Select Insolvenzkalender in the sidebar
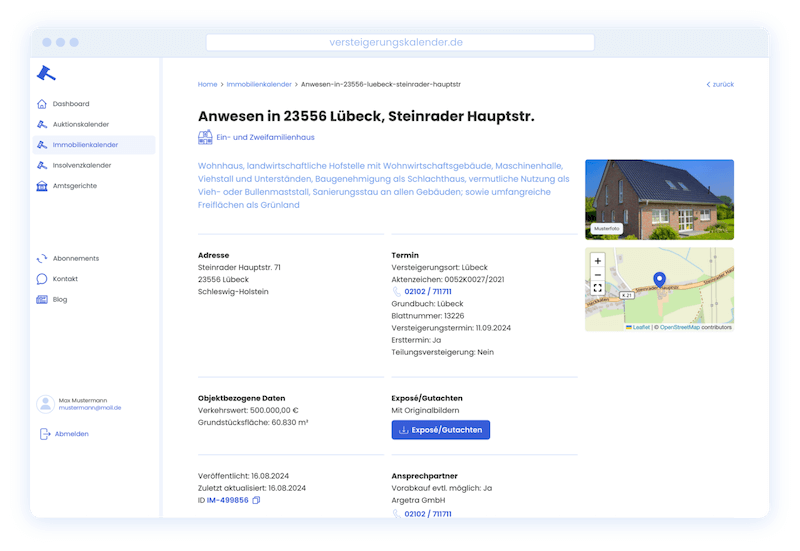800x551 pixels. pyautogui.click(x=81, y=165)
